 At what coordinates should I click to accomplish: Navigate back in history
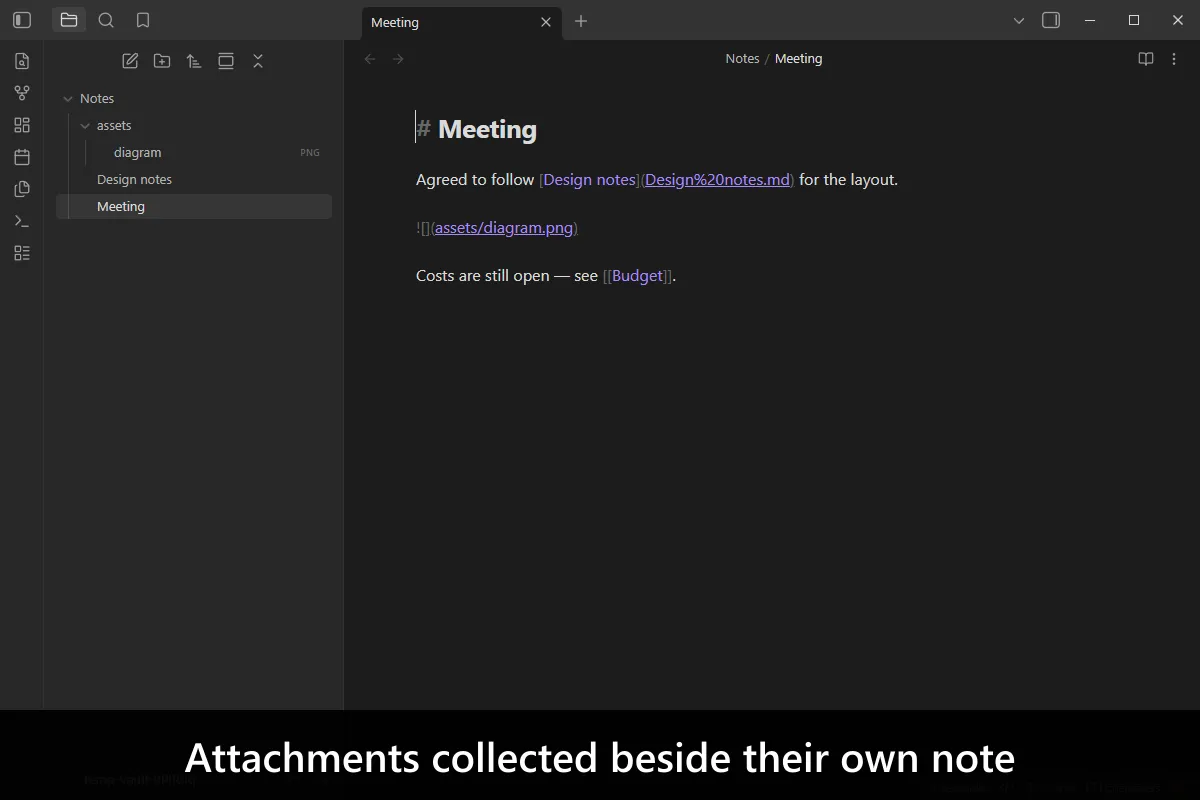[370, 59]
